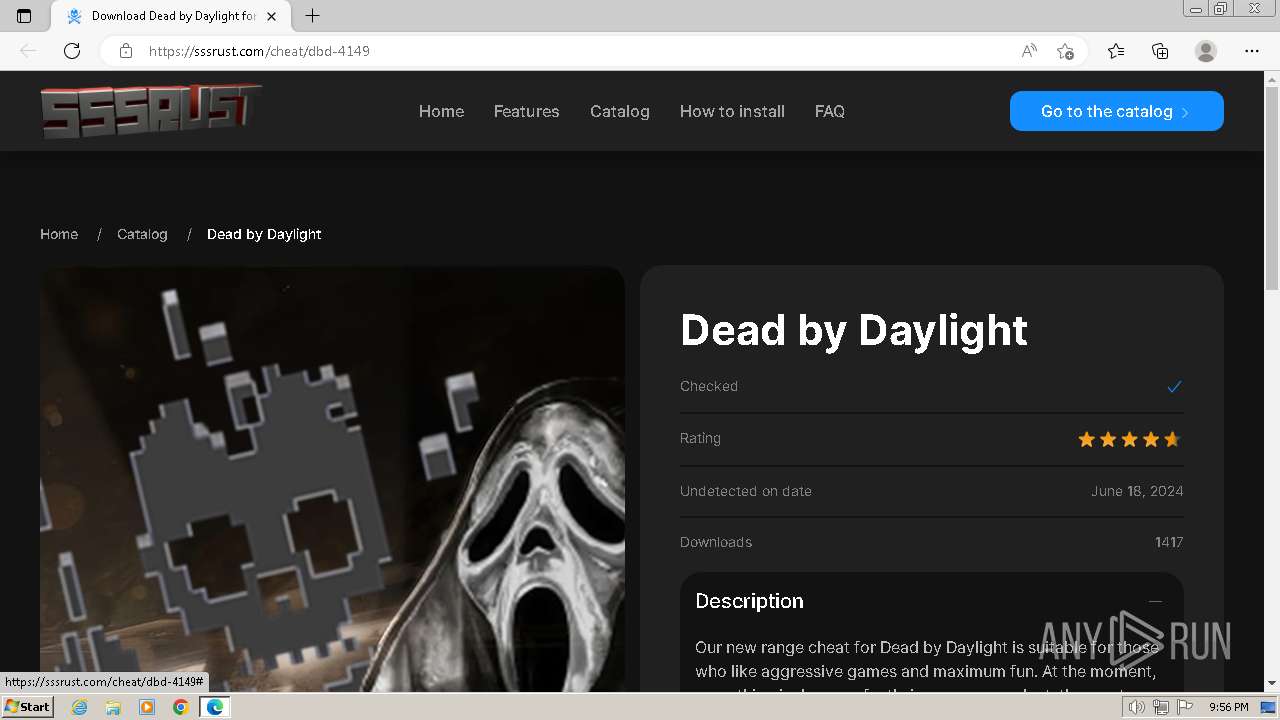Open the volume control tray icon

coord(1137,707)
